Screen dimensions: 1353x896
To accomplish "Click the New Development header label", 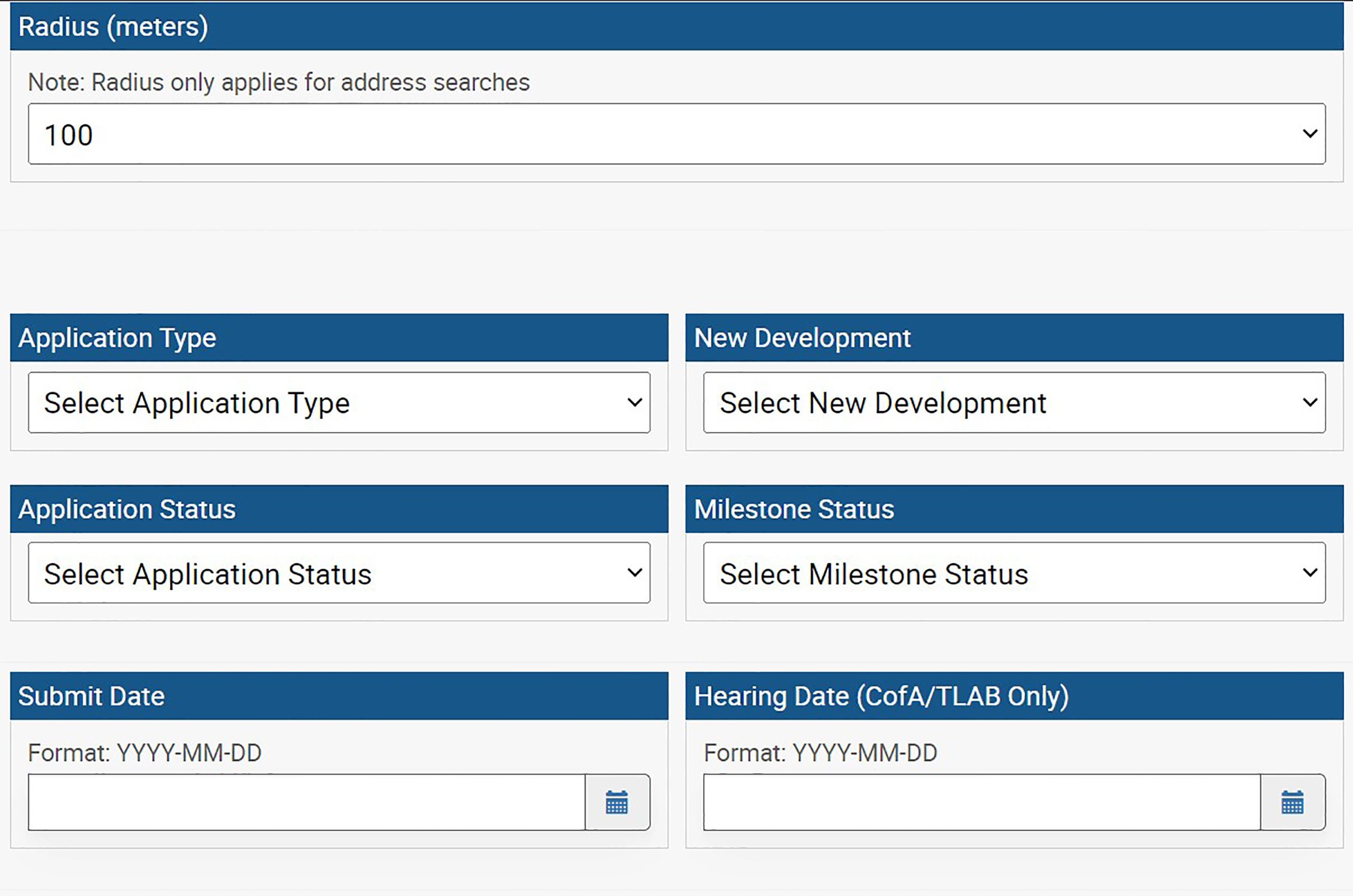I will pyautogui.click(x=802, y=338).
